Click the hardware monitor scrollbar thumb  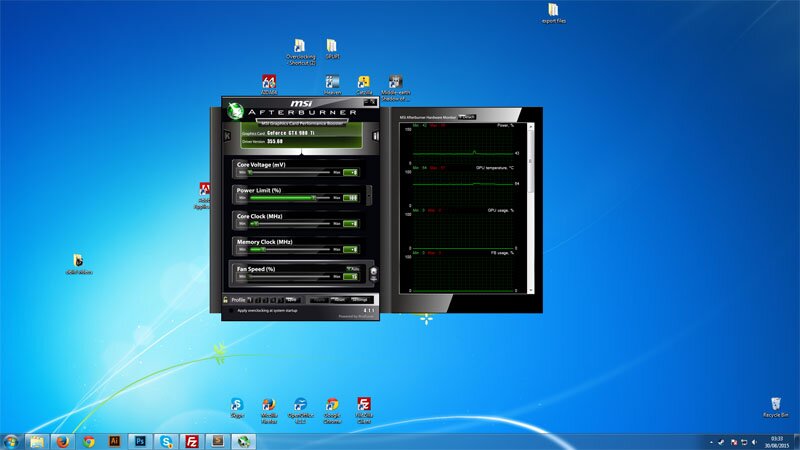click(530, 161)
